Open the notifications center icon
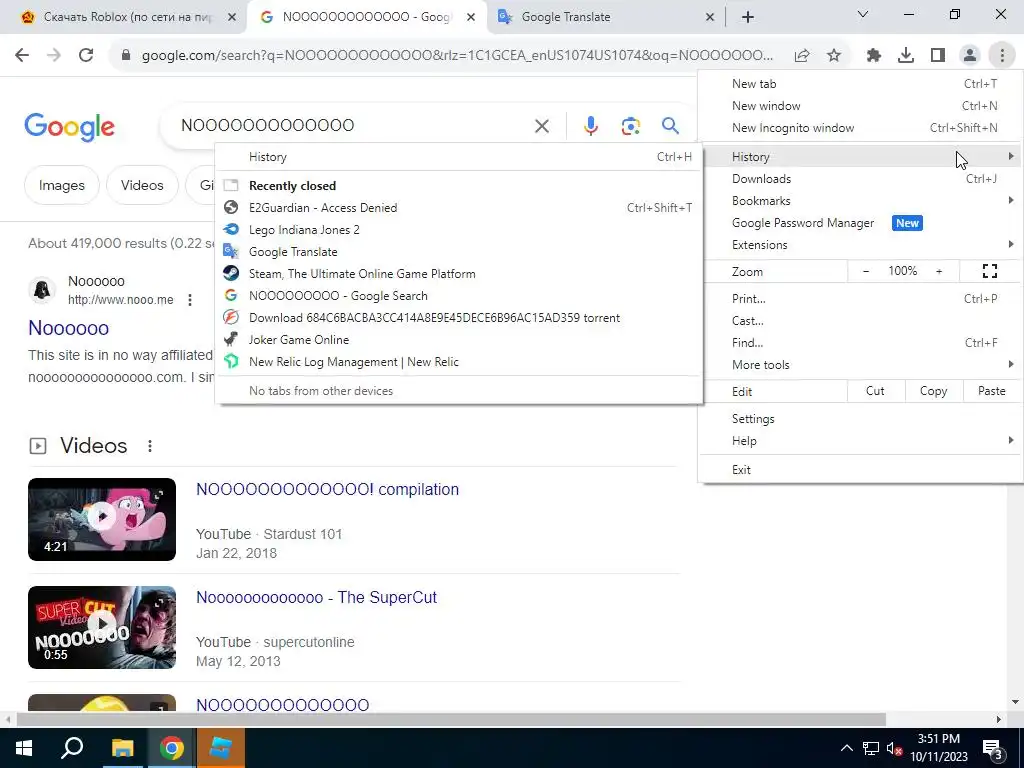1024x768 pixels. click(993, 749)
